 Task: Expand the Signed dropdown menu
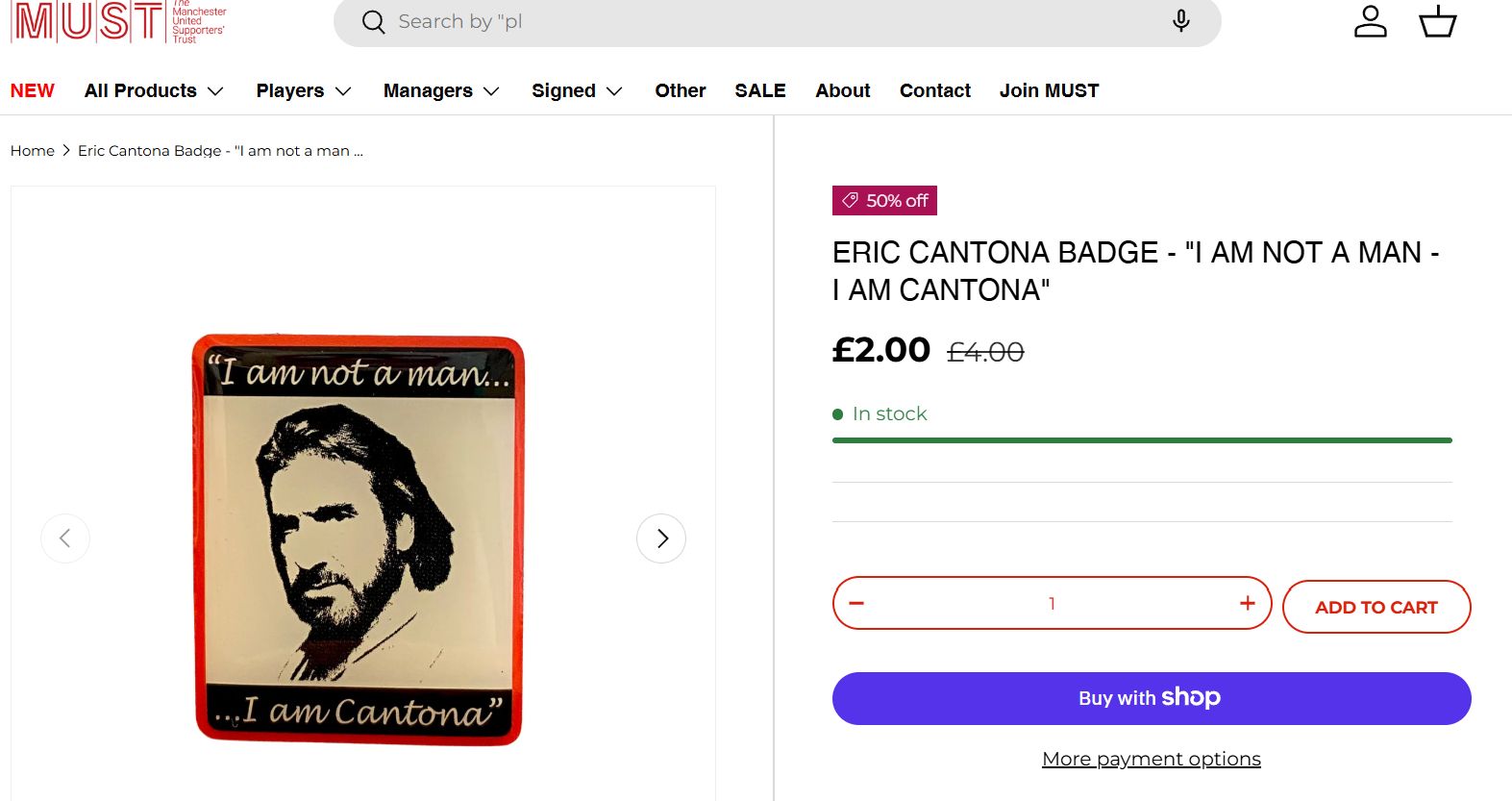point(577,90)
